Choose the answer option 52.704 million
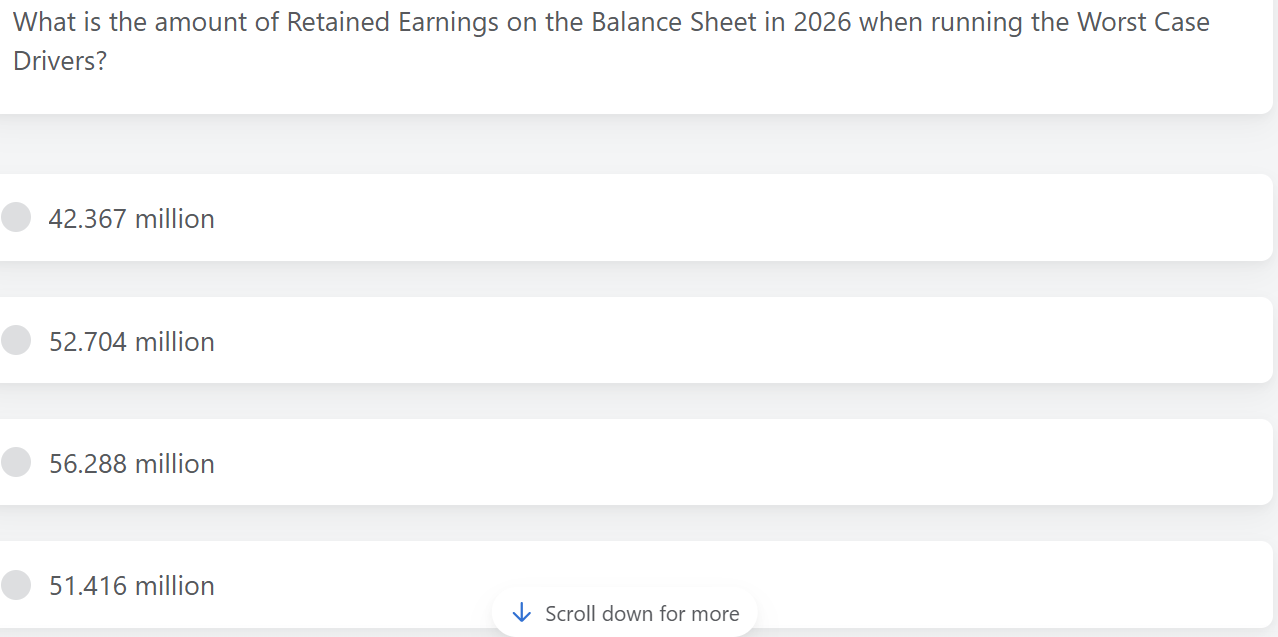The width and height of the screenshot is (1278, 637). [x=132, y=341]
